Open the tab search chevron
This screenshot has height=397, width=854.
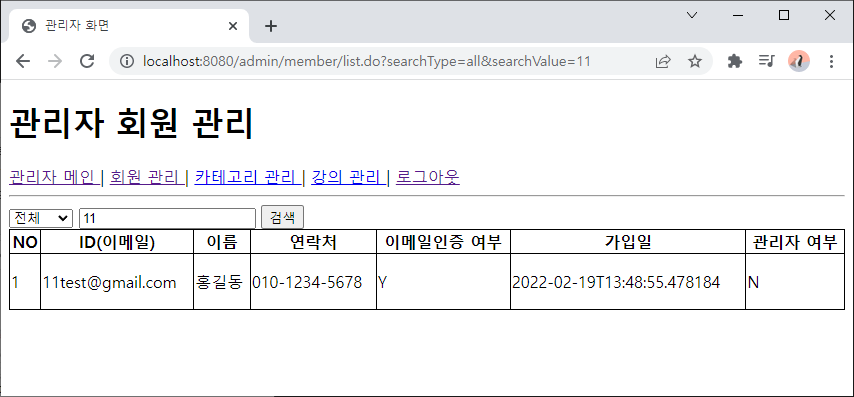click(x=692, y=15)
